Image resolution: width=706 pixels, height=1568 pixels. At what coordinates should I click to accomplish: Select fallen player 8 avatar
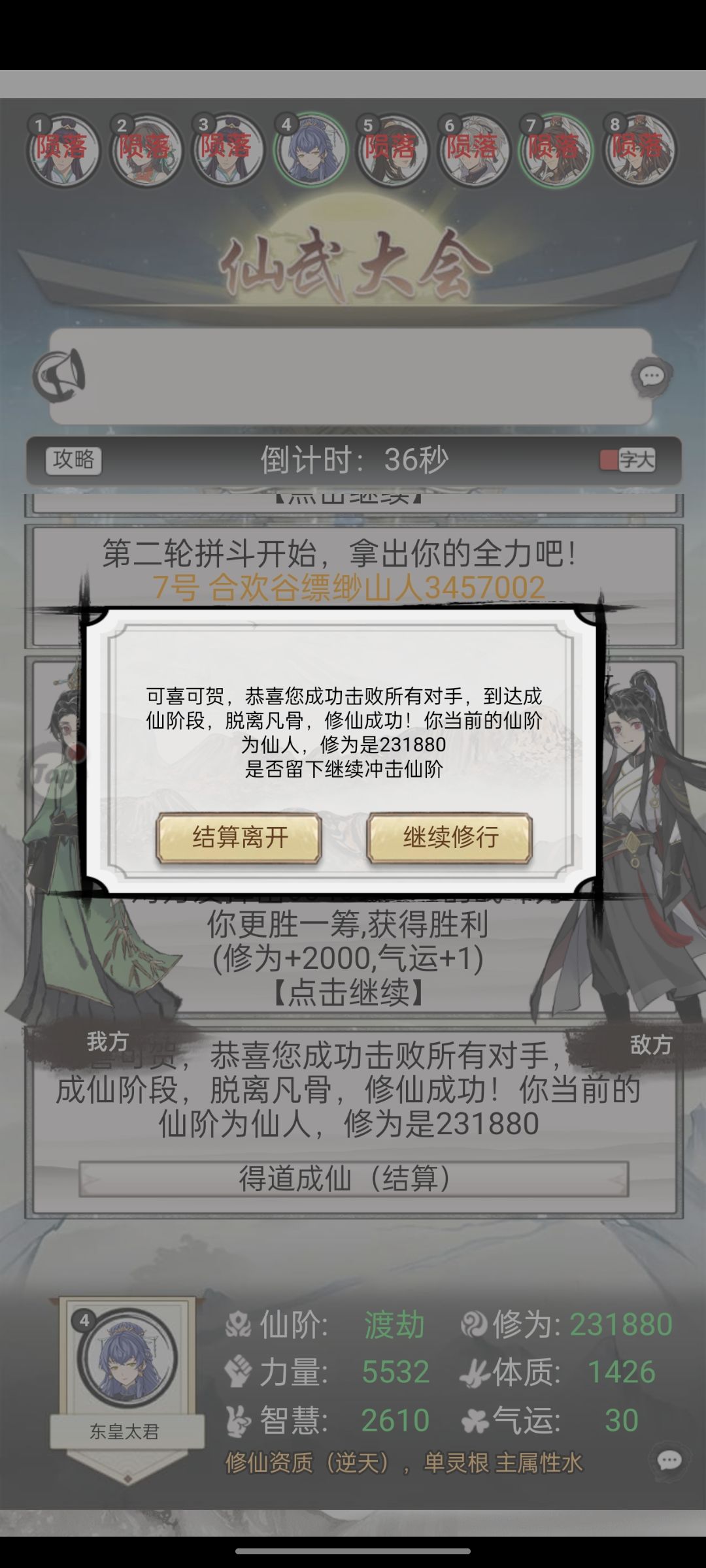639,150
